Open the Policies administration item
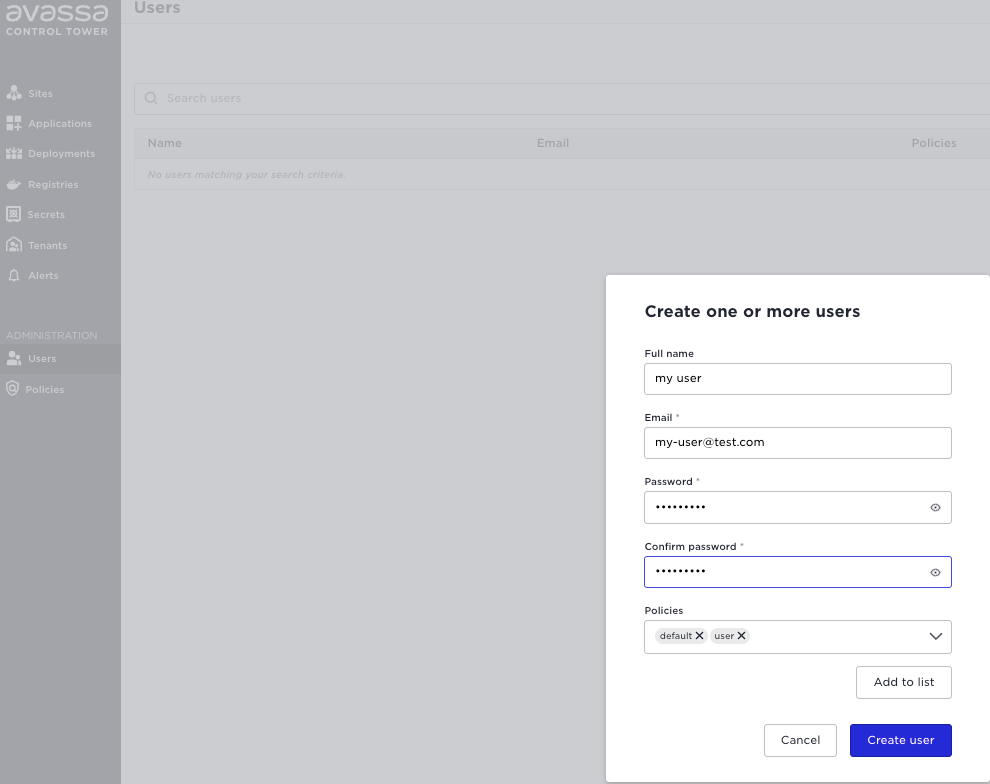Viewport: 990px width, 784px height. click(60, 389)
